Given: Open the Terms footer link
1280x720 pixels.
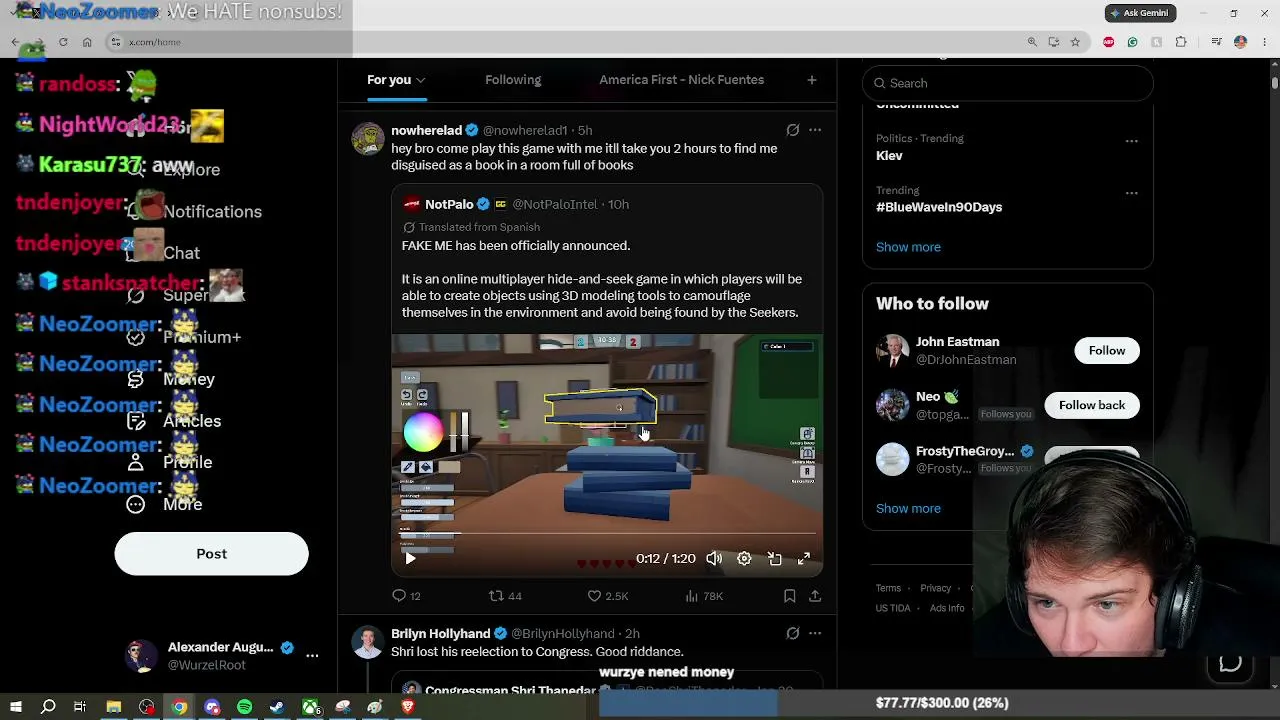Looking at the screenshot, I should click(x=888, y=588).
